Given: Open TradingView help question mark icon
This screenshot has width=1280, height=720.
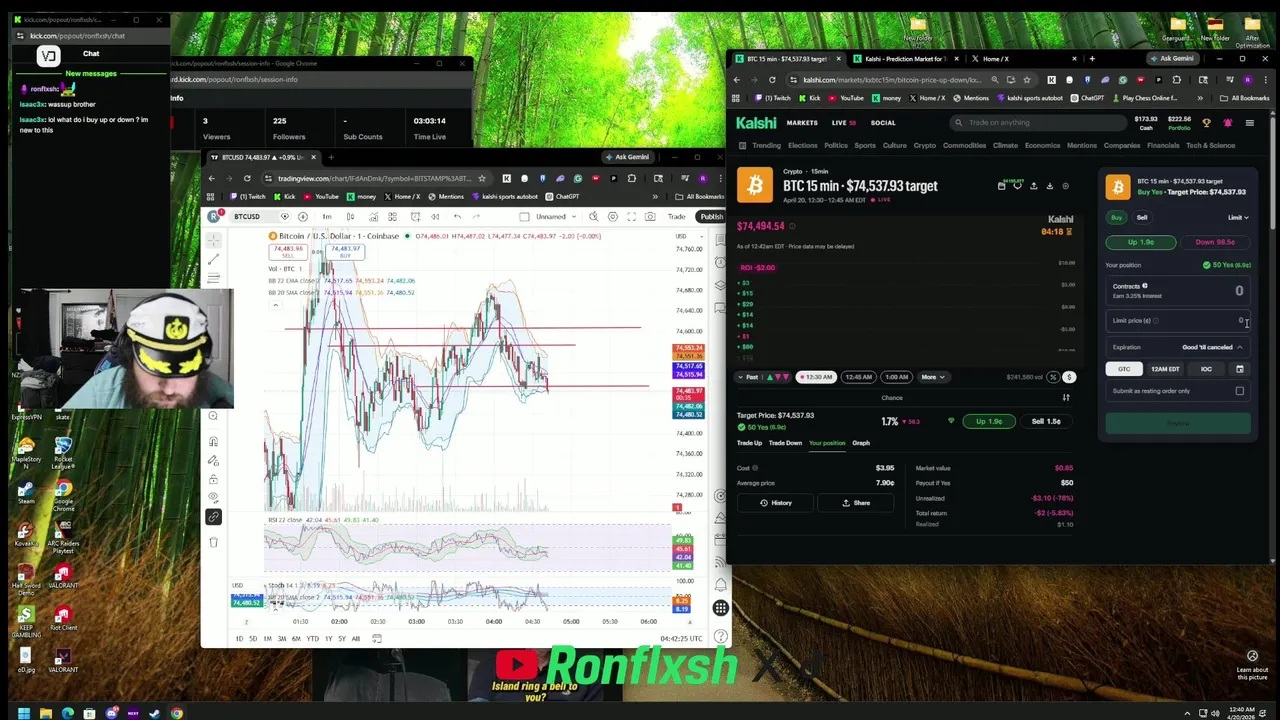Looking at the screenshot, I should click(x=720, y=637).
